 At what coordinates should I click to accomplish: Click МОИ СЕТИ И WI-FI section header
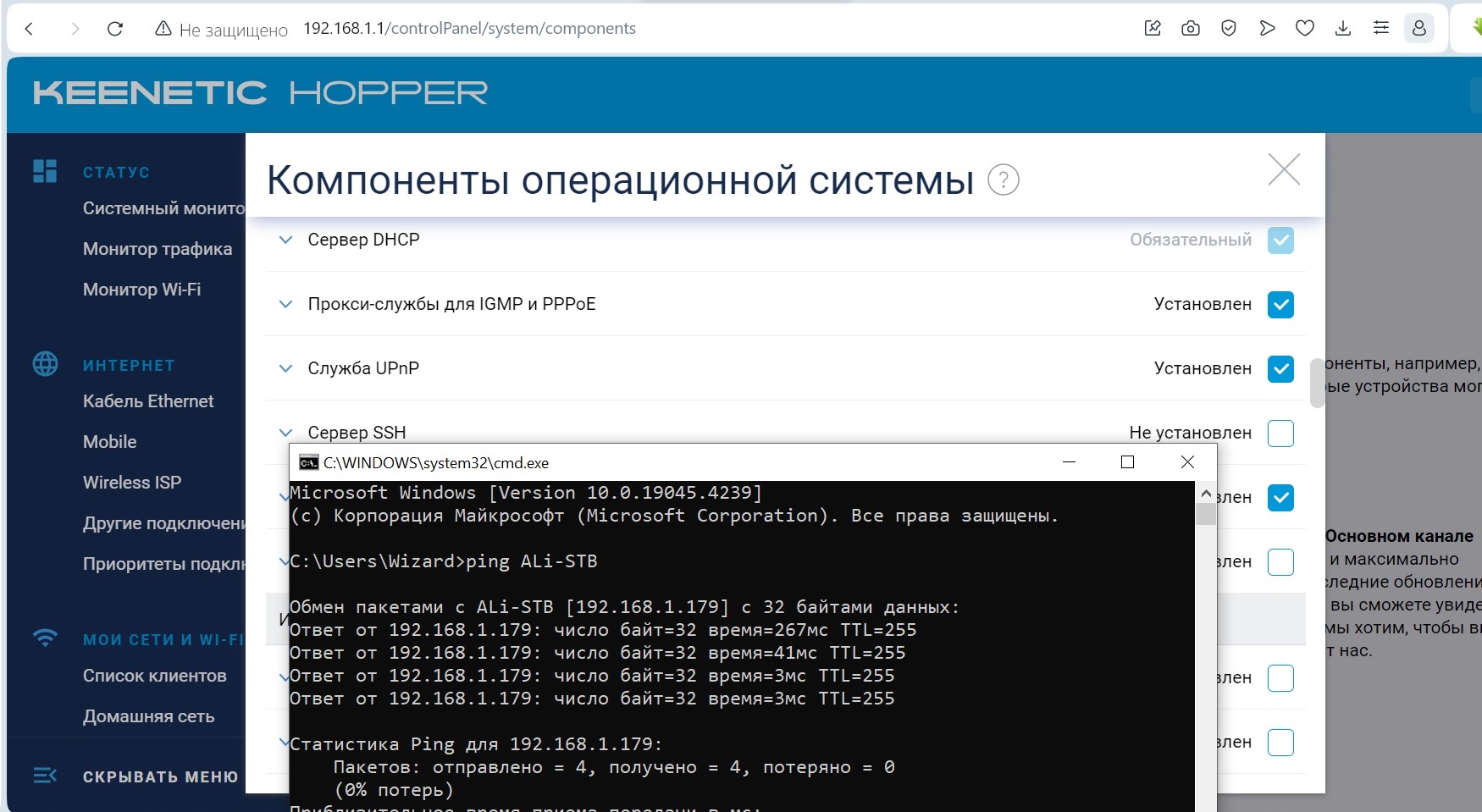[x=163, y=640]
